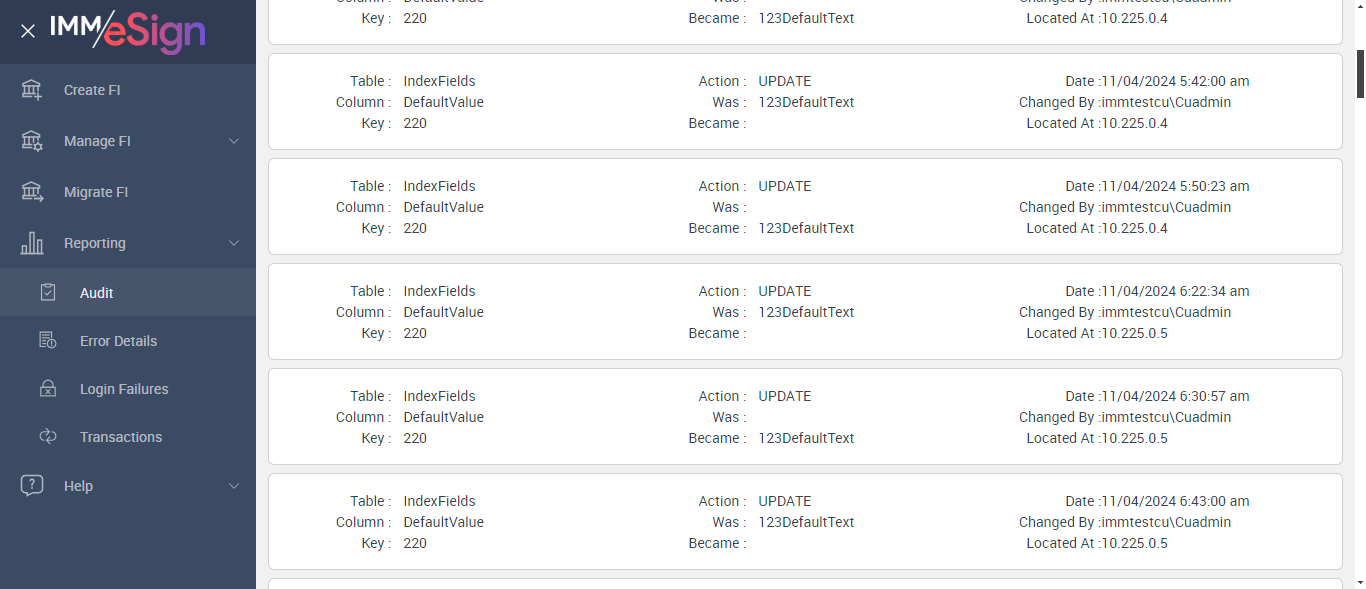Viewport: 1366px width, 589px height.
Task: Click the Audit clipboard icon
Action: [48, 293]
